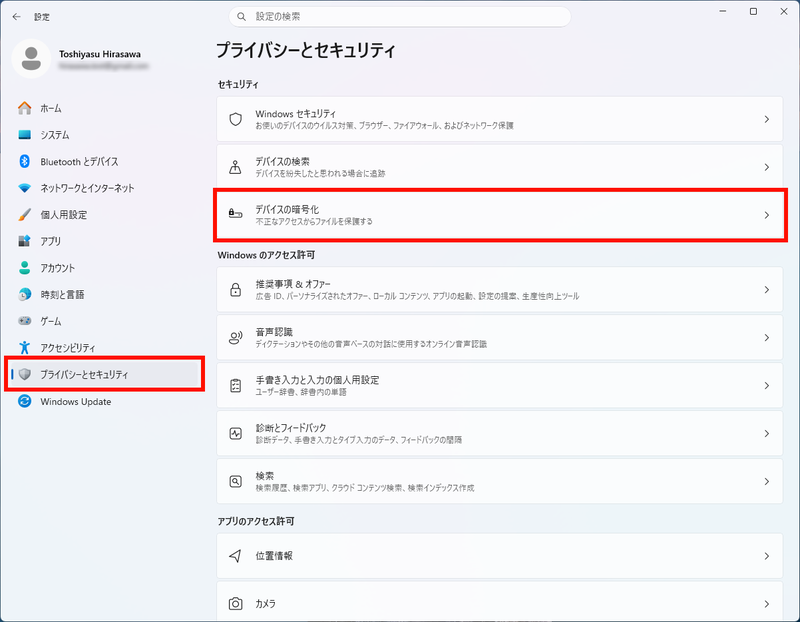800x622 pixels.
Task: Click the ホーム house icon
Action: click(24, 108)
